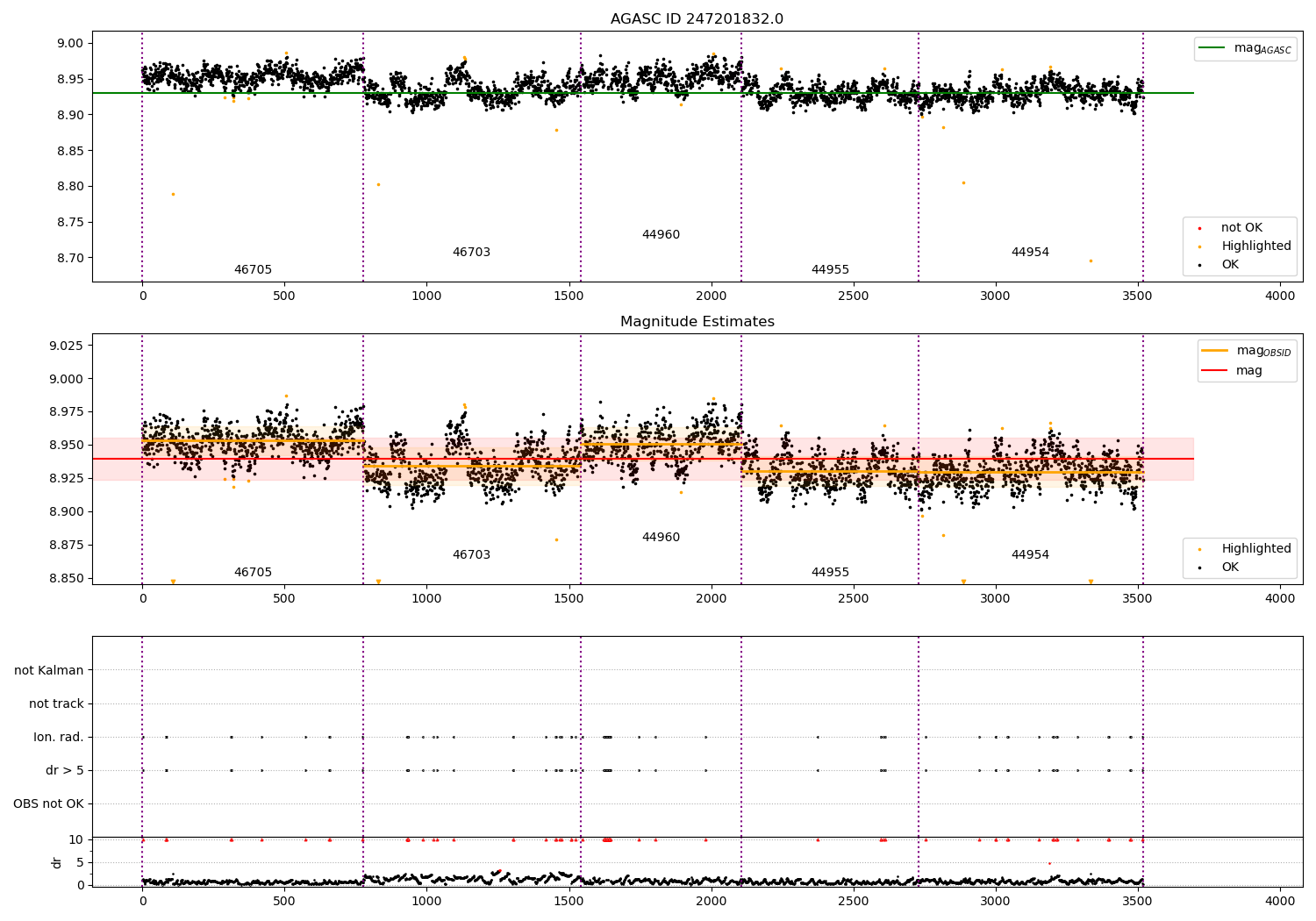Click the 9.00 y-tick of top plot

tap(70, 43)
